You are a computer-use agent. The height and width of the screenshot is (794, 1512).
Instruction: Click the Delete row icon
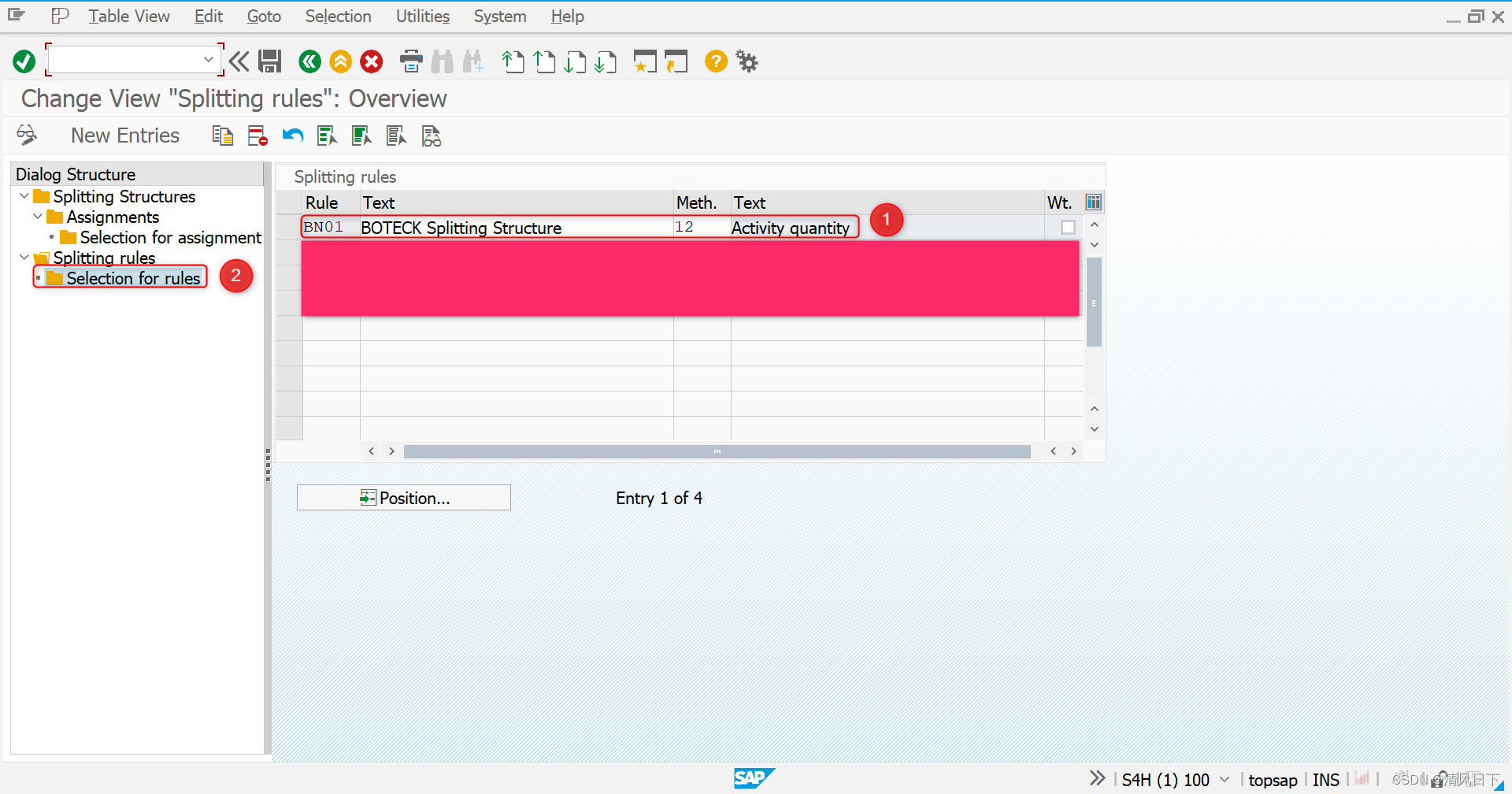click(x=258, y=135)
